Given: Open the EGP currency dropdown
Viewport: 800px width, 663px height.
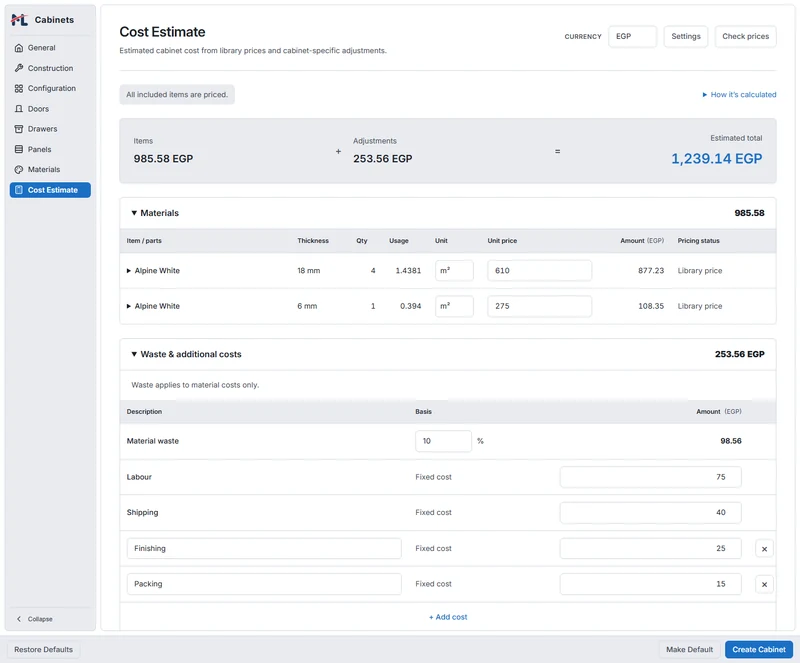Looking at the screenshot, I should pos(632,37).
